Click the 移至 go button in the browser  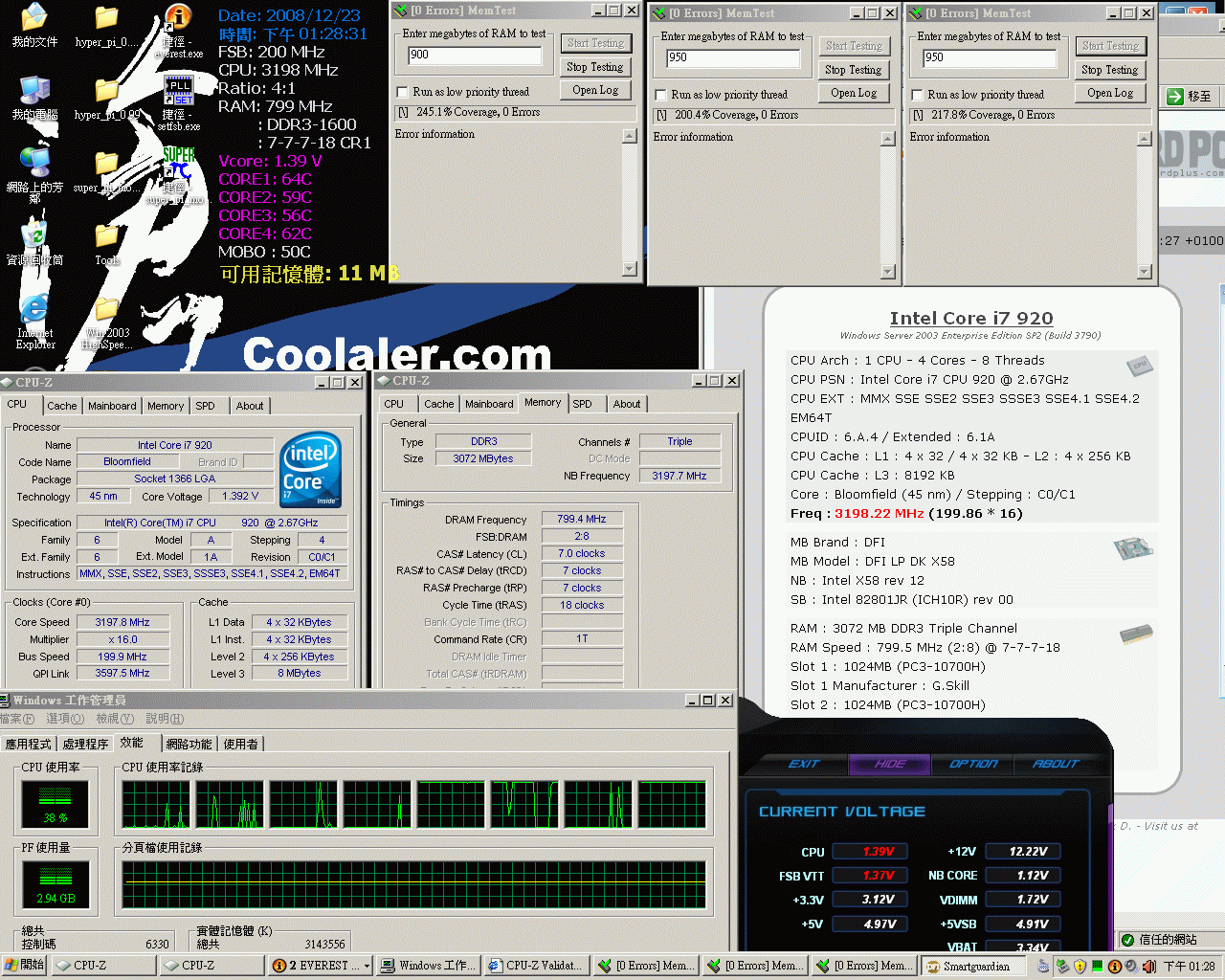click(1190, 97)
